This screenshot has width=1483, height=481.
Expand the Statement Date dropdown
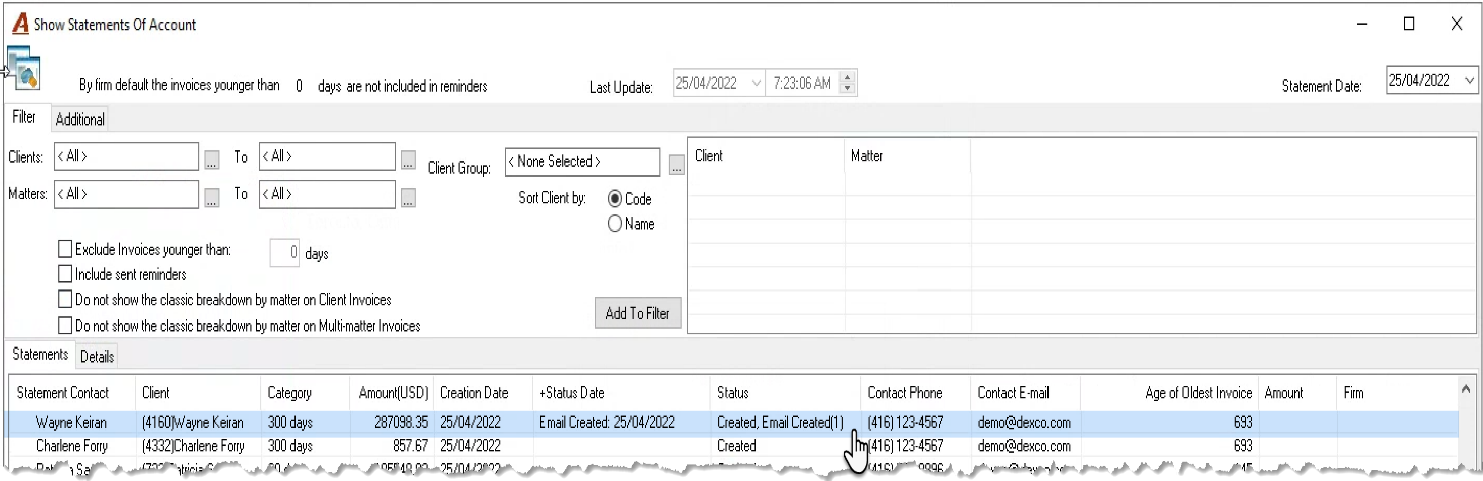tap(1467, 81)
